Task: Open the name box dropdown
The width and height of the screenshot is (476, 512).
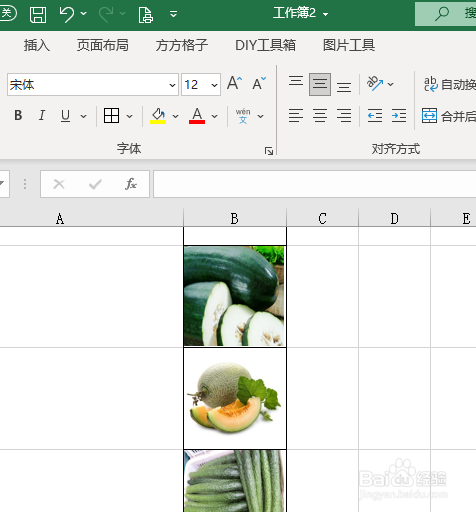Action: click(x=2, y=183)
